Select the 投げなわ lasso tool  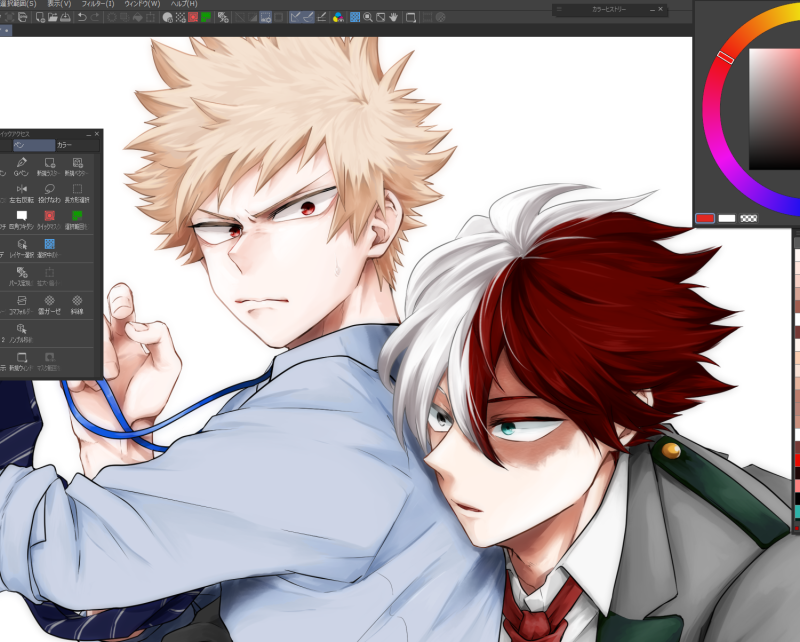click(x=49, y=193)
